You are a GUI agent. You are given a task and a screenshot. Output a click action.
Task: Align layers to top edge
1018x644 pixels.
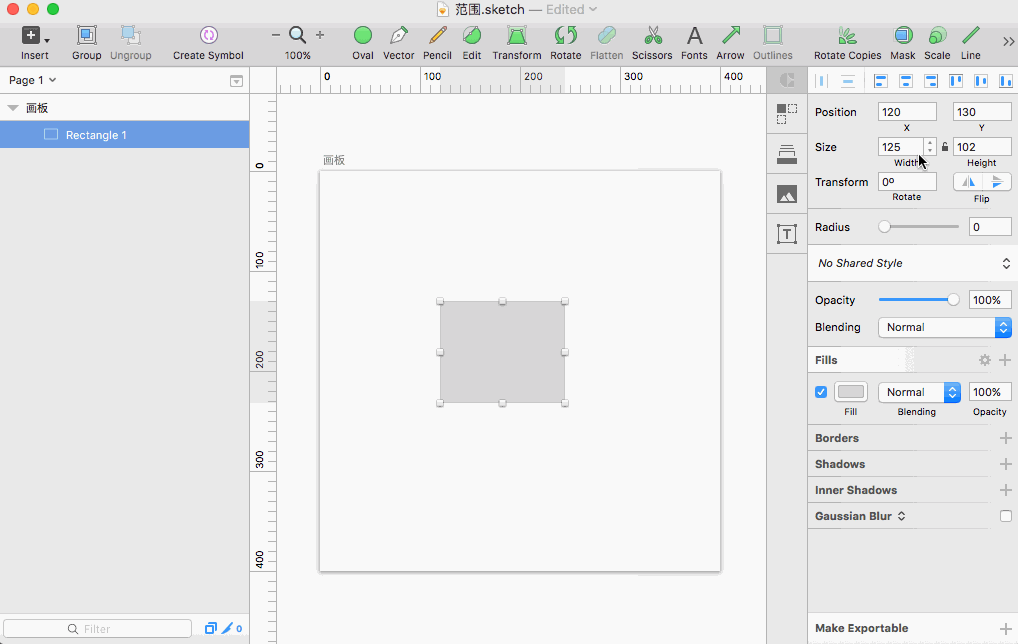[x=956, y=80]
